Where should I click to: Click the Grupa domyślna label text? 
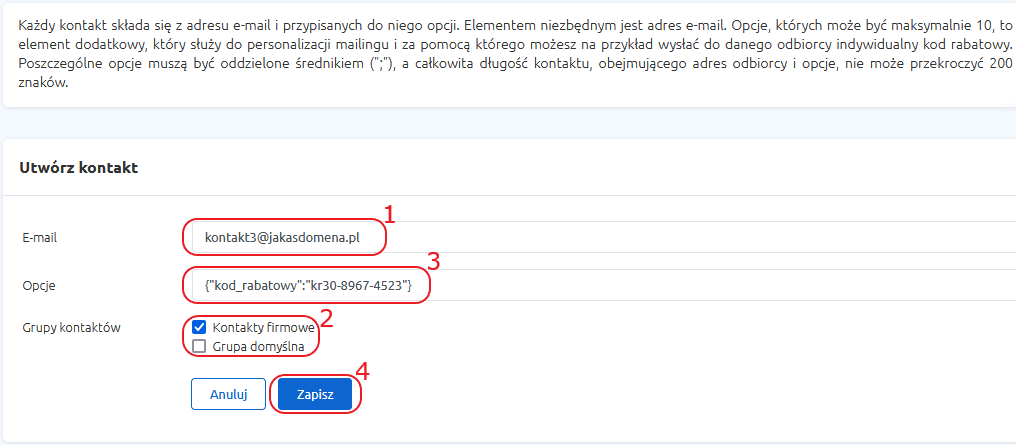pos(258,347)
